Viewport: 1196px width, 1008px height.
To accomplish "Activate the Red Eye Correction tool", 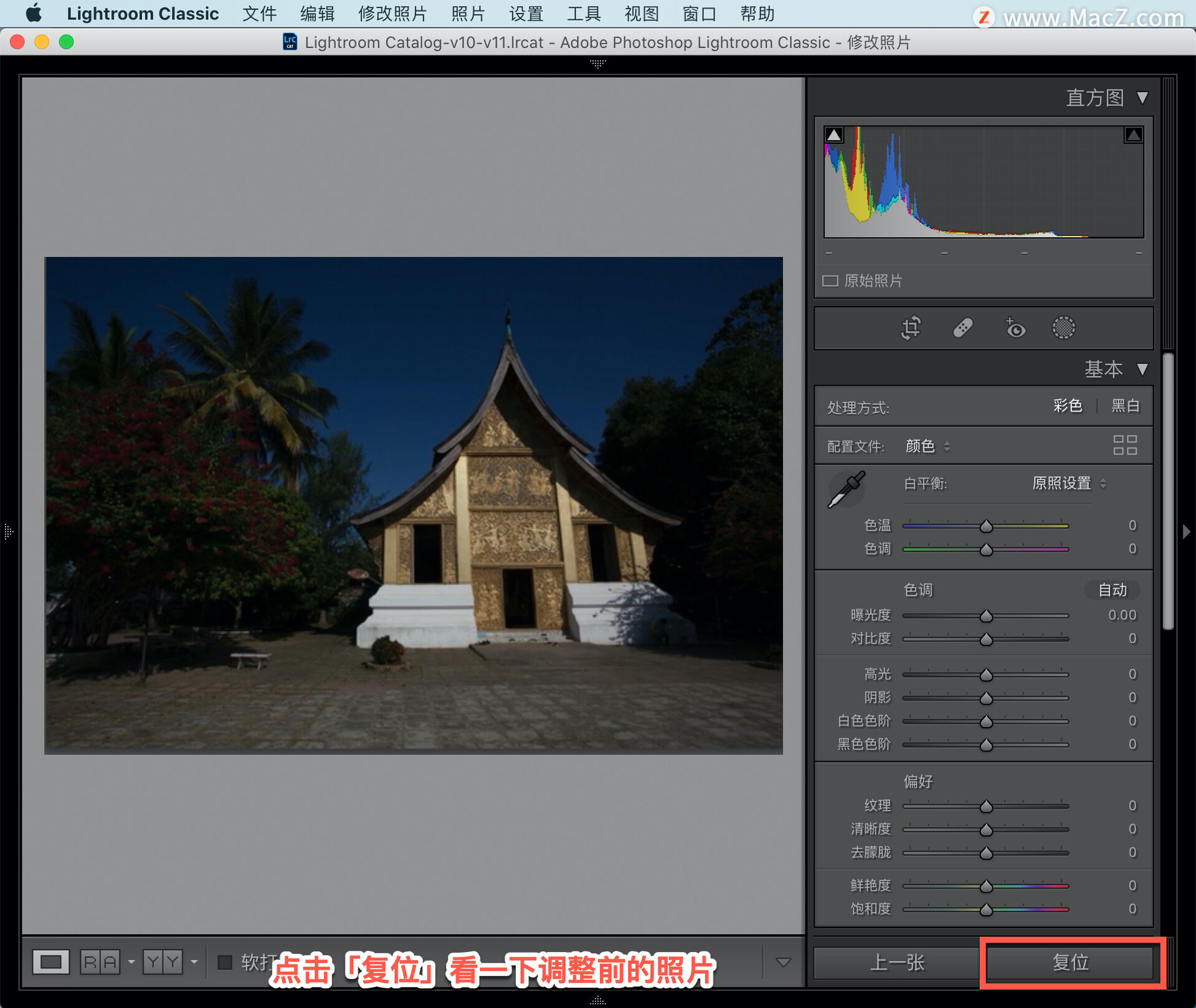I will coord(1015,328).
